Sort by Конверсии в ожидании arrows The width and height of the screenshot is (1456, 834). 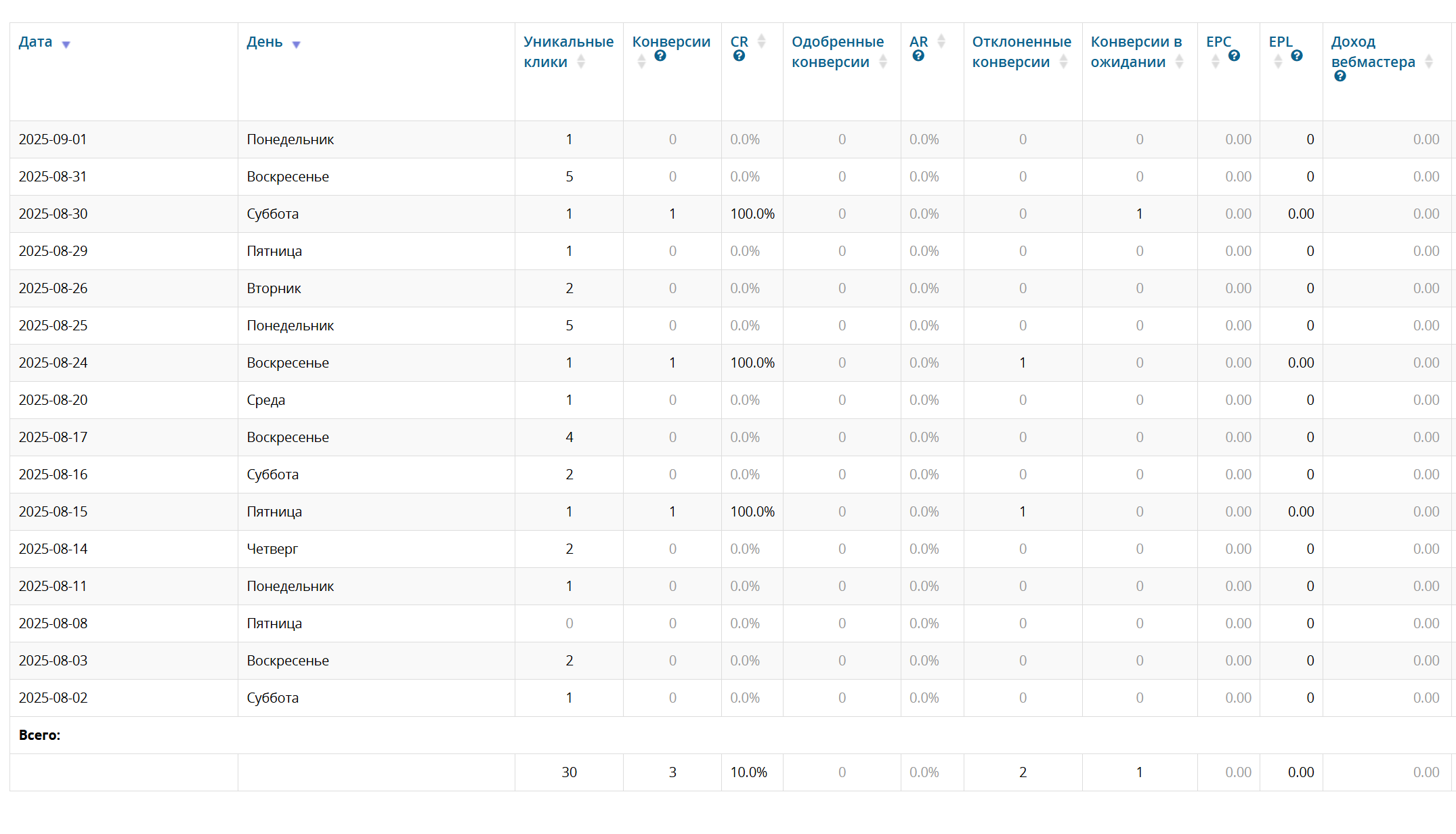pyautogui.click(x=1179, y=62)
